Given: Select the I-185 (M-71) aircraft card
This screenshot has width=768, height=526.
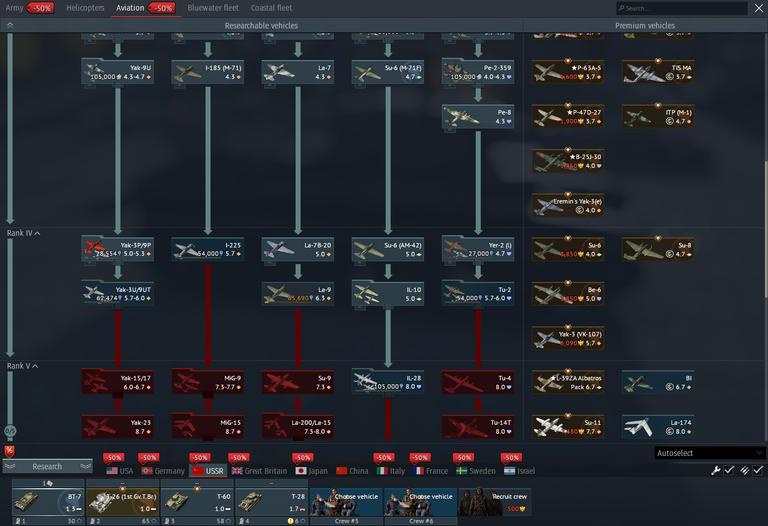Looking at the screenshot, I should pos(208,72).
